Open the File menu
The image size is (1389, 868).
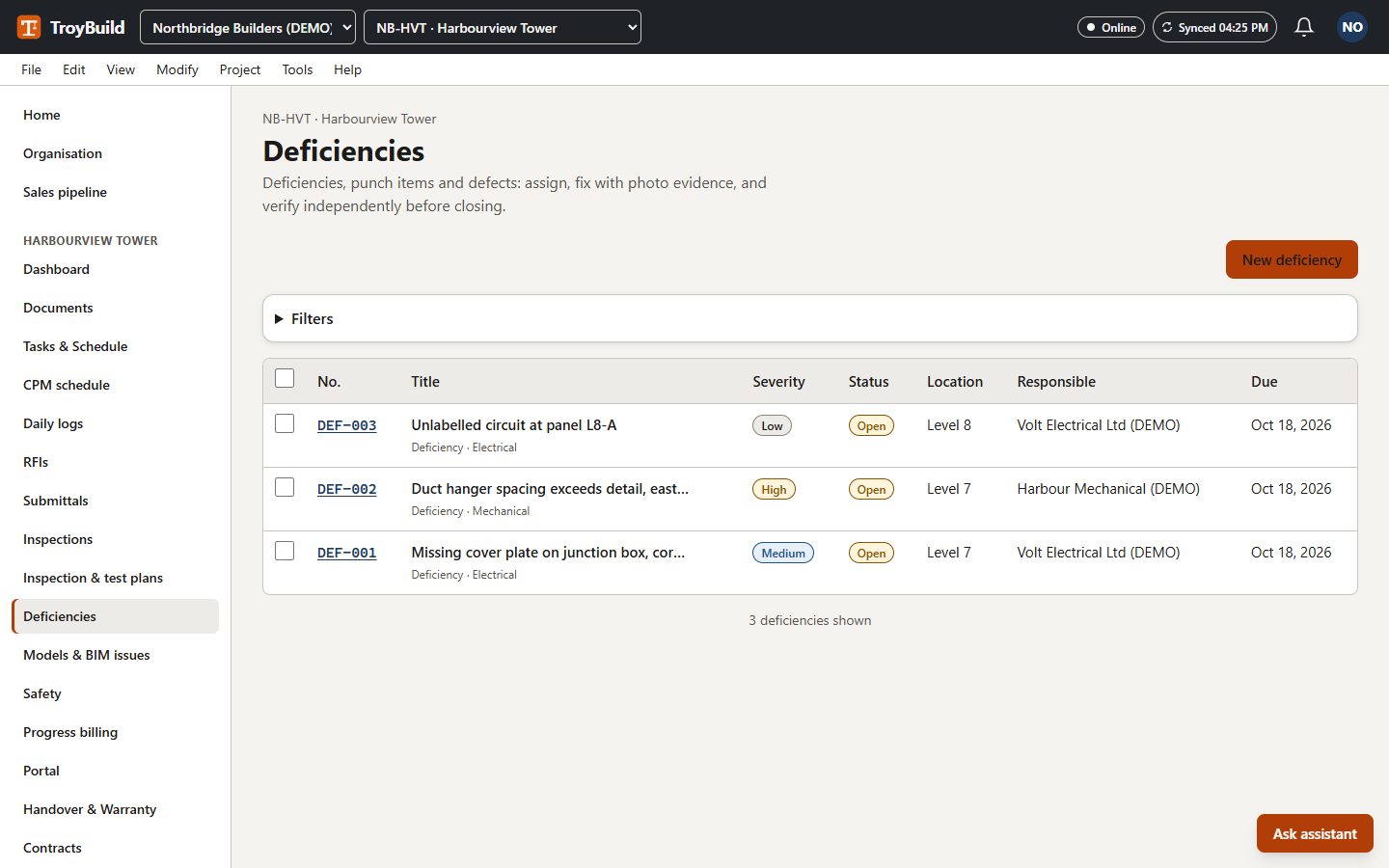[31, 69]
